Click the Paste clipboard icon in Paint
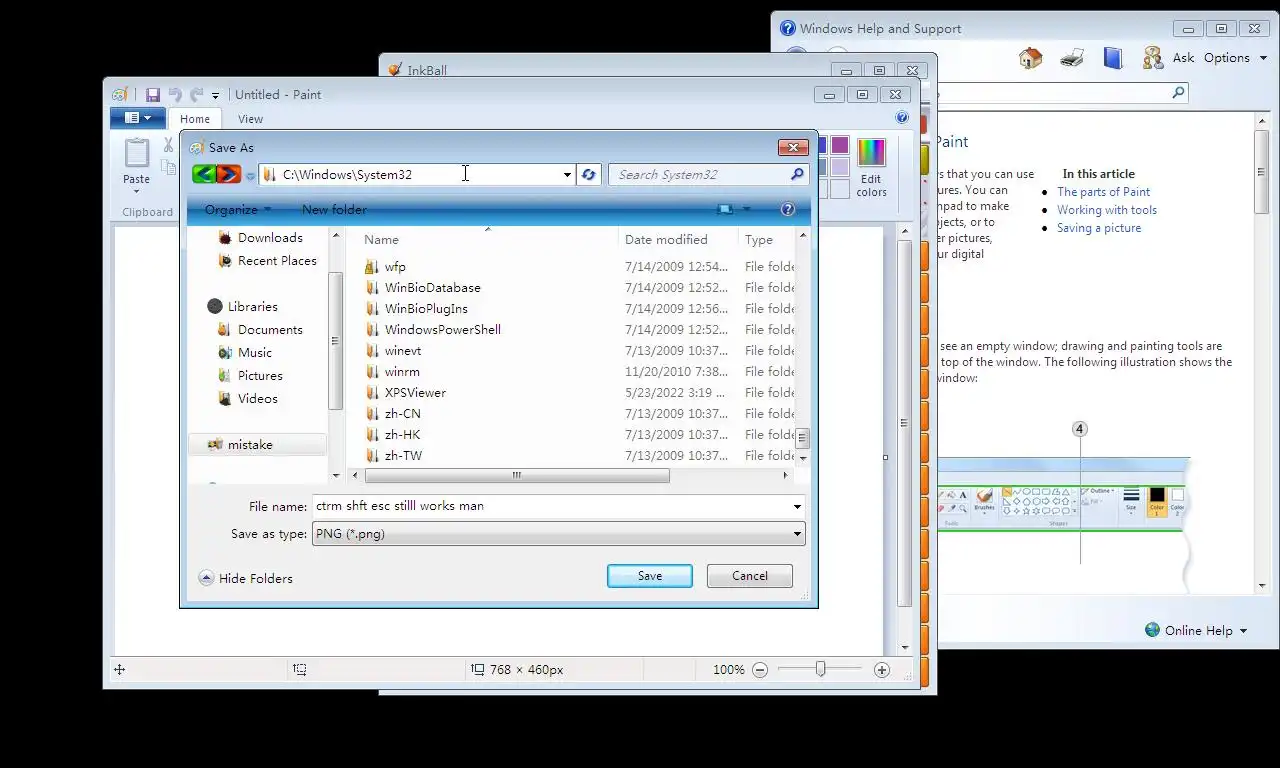Screen dimensions: 1280x768 click(x=136, y=153)
